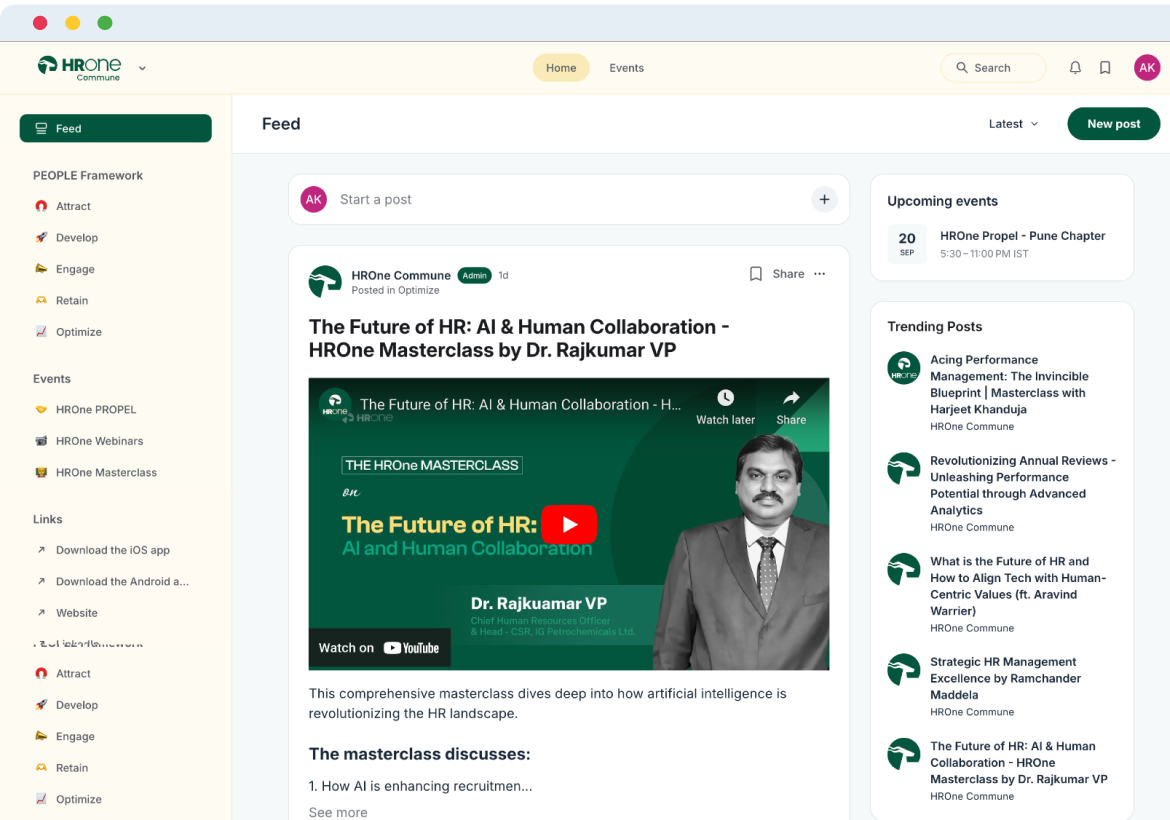Open HROne Masterclass in the sidebar
This screenshot has height=820, width=1170.
point(106,472)
